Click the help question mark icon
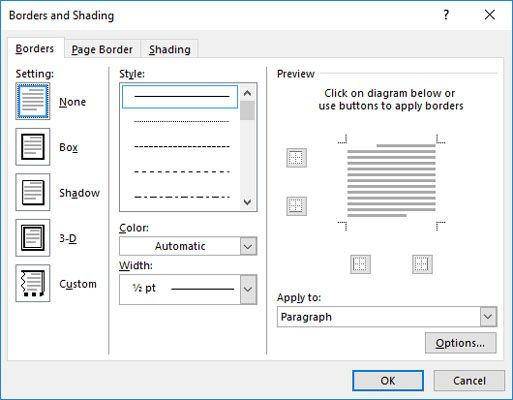The height and width of the screenshot is (400, 513). [446, 15]
